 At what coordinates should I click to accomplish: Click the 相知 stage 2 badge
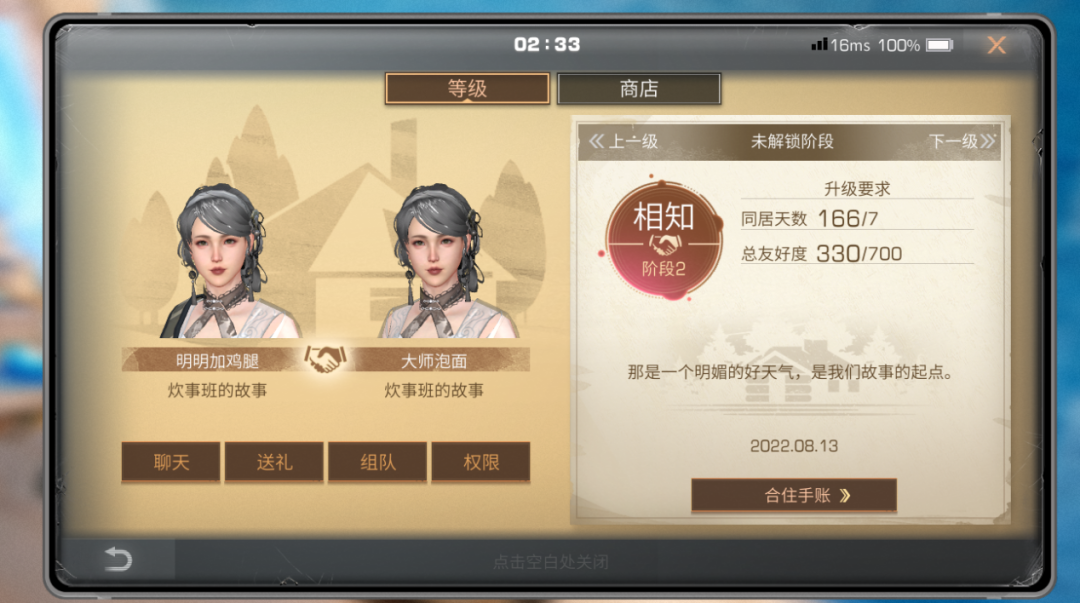663,240
